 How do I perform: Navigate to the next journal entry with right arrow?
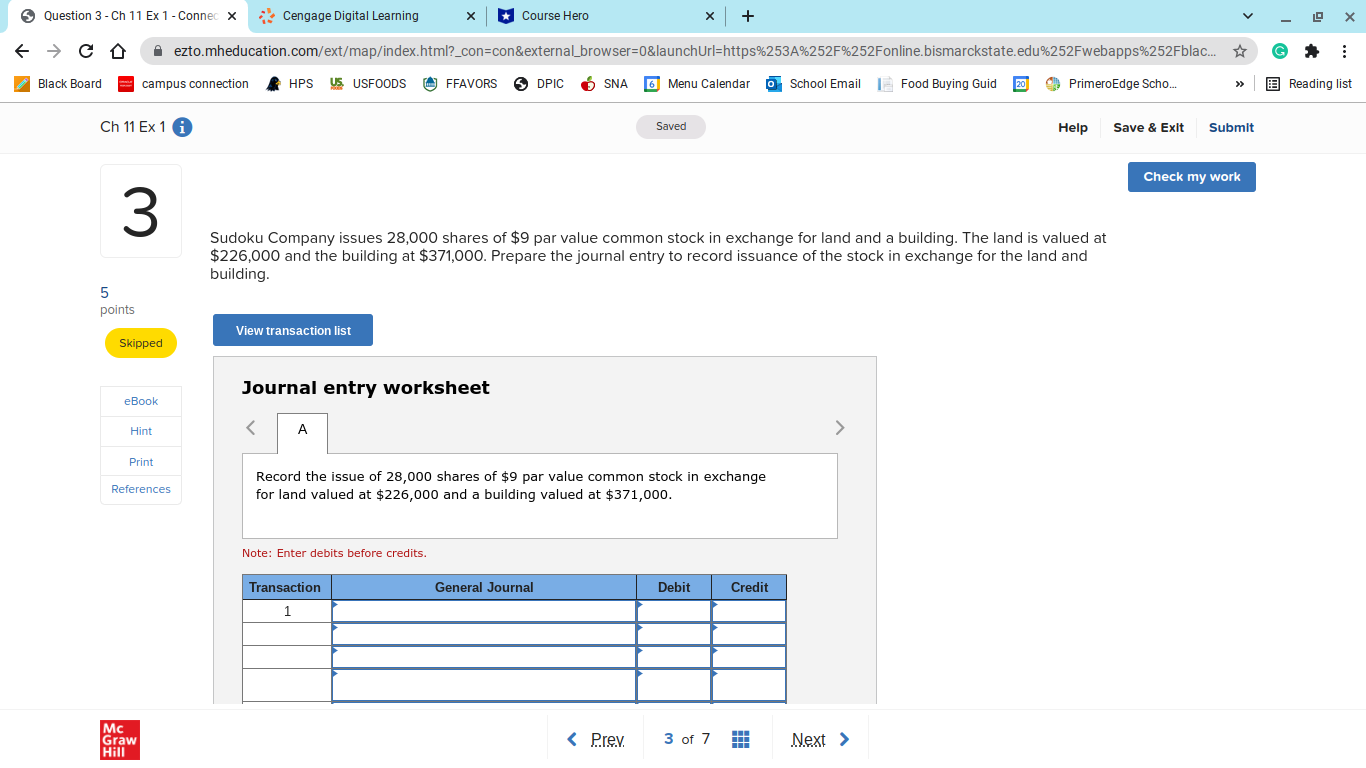pyautogui.click(x=840, y=427)
